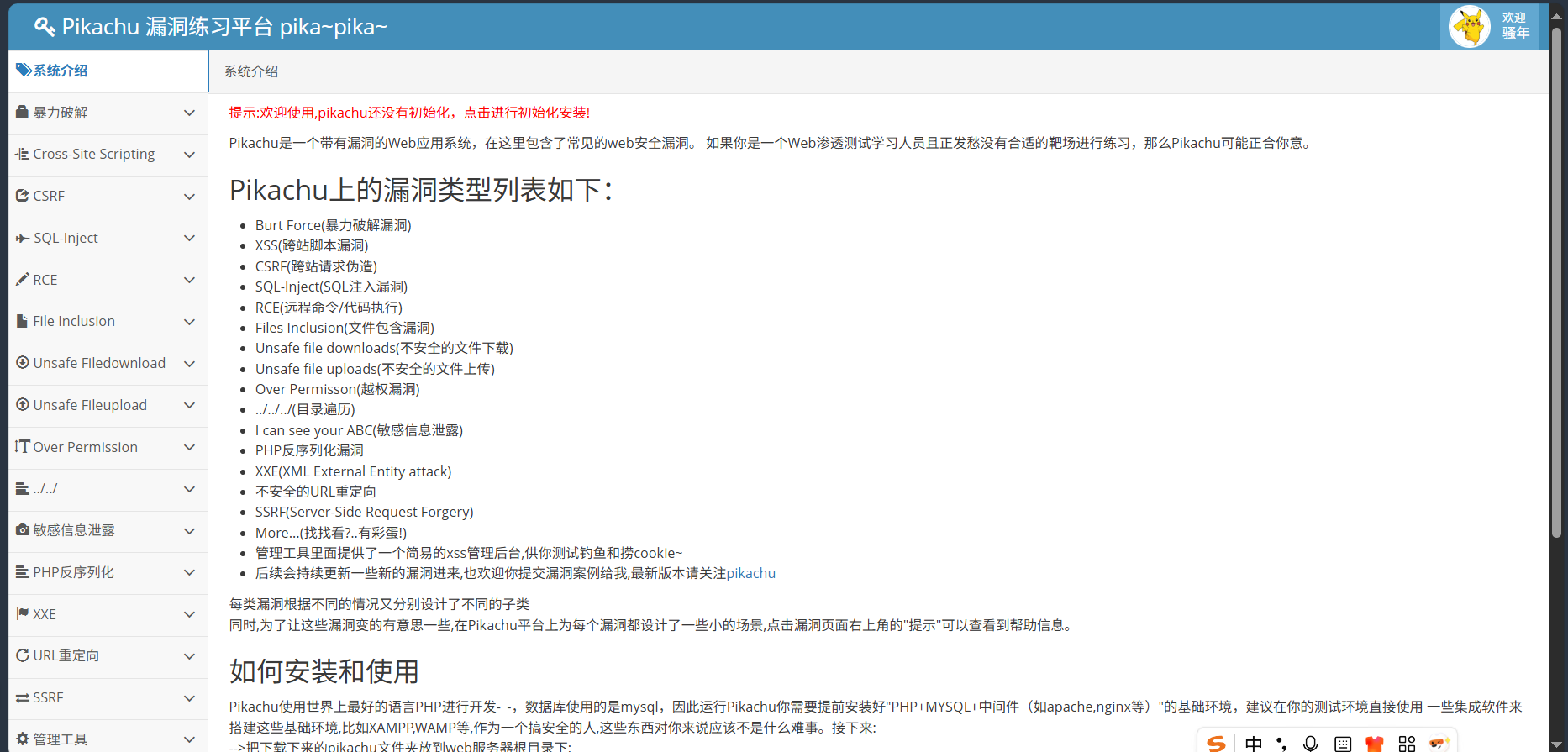Click the SQL-Inject plane icon
Image resolution: width=1568 pixels, height=752 pixels.
click(x=23, y=239)
